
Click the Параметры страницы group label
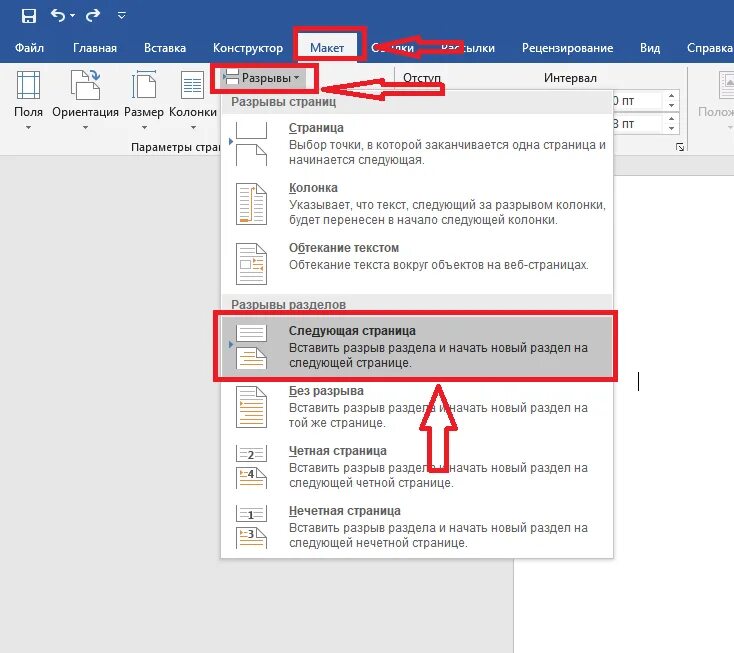point(176,147)
